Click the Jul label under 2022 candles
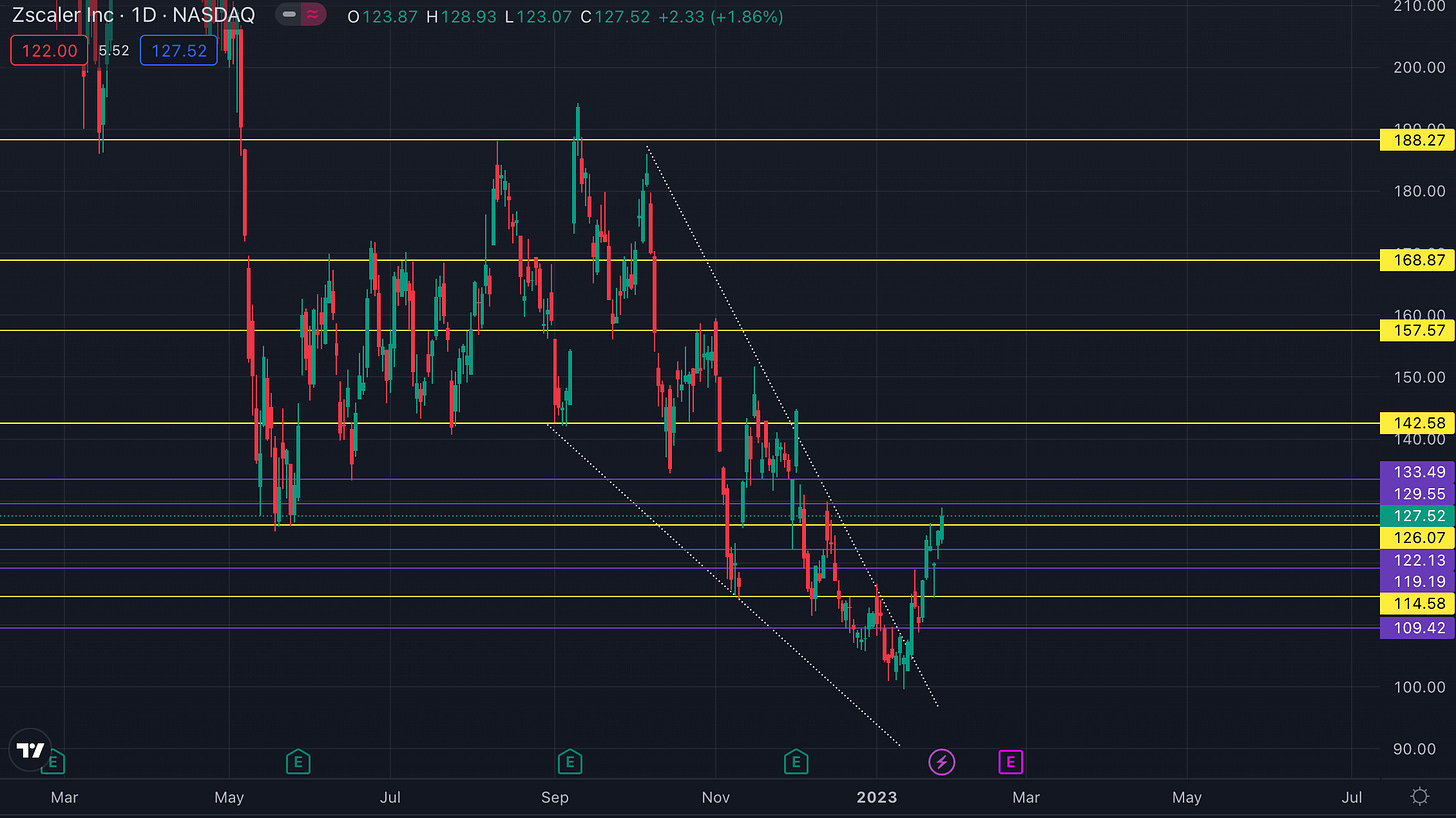Screen dimensions: 1456x818 [x=391, y=797]
